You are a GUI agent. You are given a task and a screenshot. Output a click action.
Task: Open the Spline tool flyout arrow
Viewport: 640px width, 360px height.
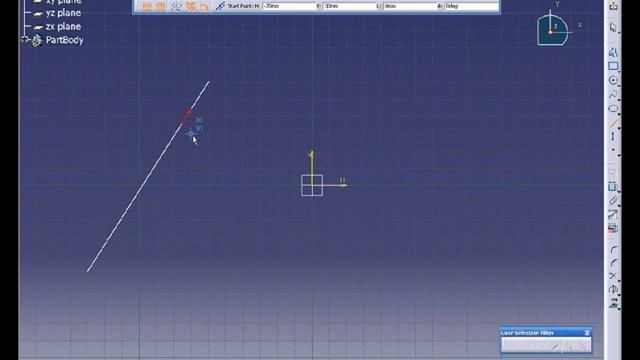pyautogui.click(x=619, y=100)
